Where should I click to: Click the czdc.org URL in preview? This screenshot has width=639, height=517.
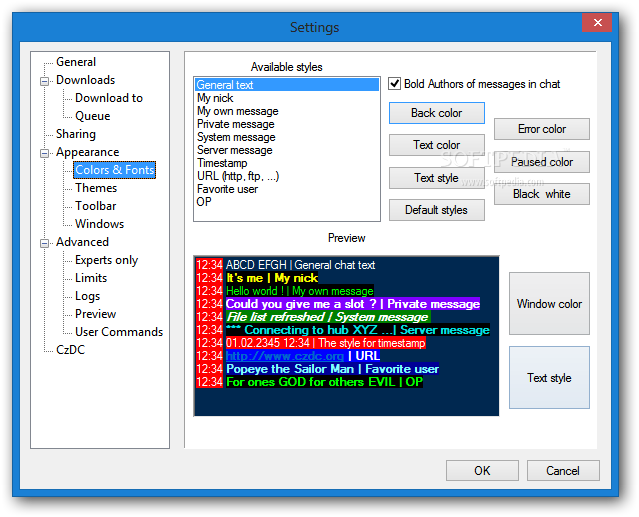285,356
